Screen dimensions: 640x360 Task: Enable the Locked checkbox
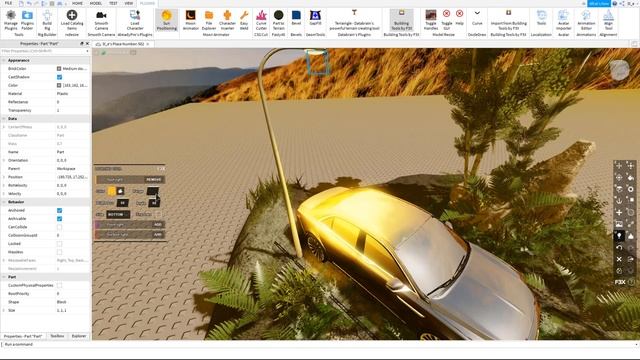(x=59, y=244)
